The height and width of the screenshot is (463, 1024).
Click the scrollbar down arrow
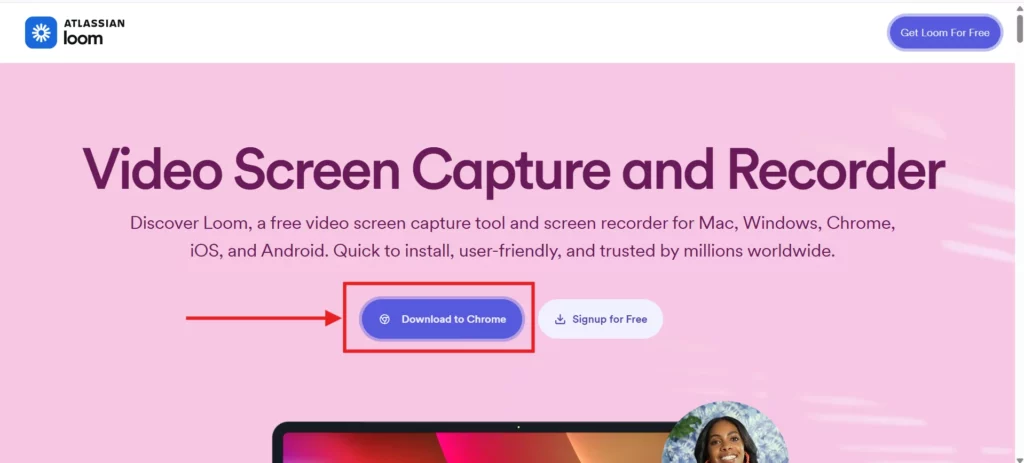[1019, 458]
